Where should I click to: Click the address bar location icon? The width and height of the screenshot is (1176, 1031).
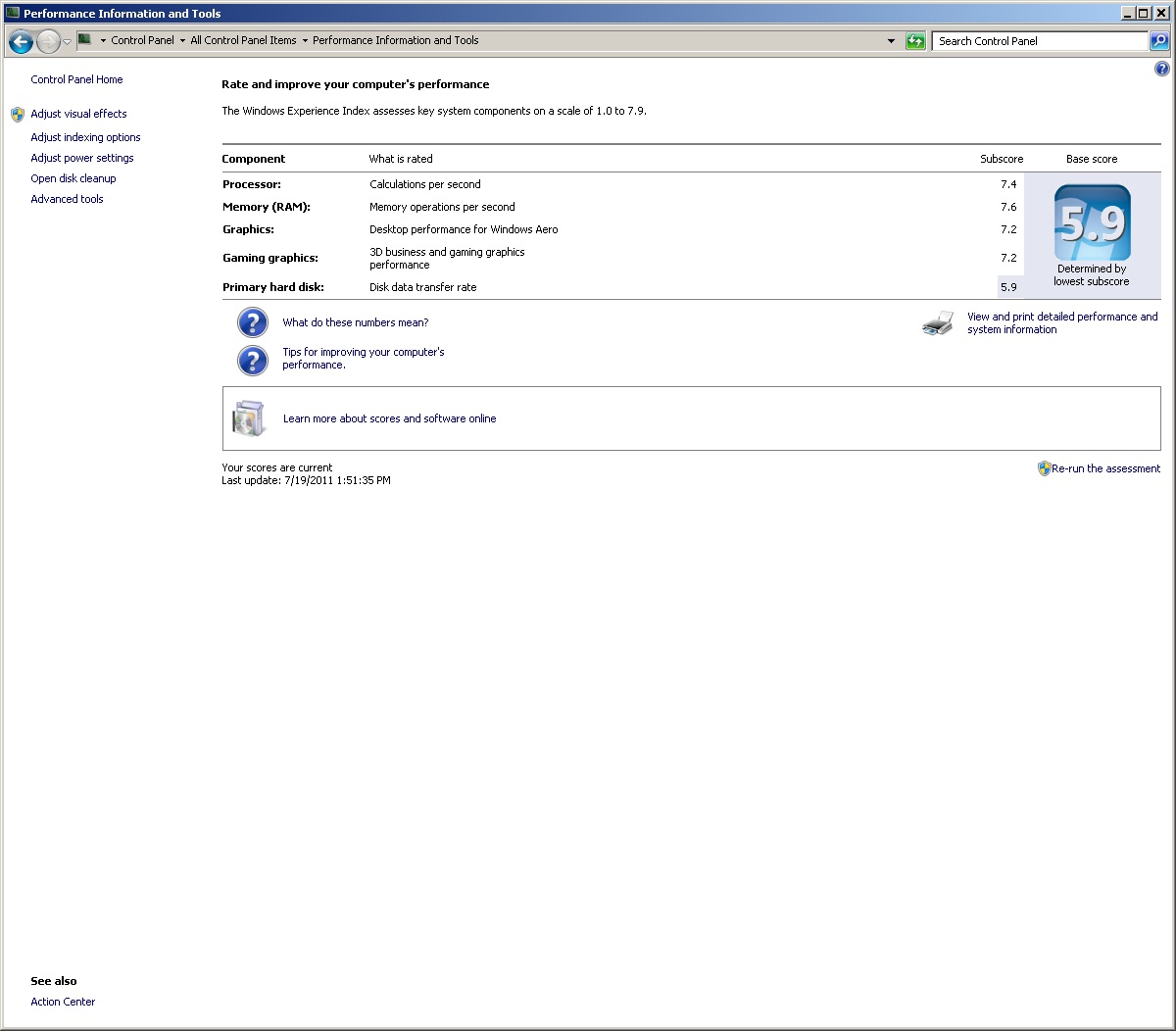click(x=85, y=40)
